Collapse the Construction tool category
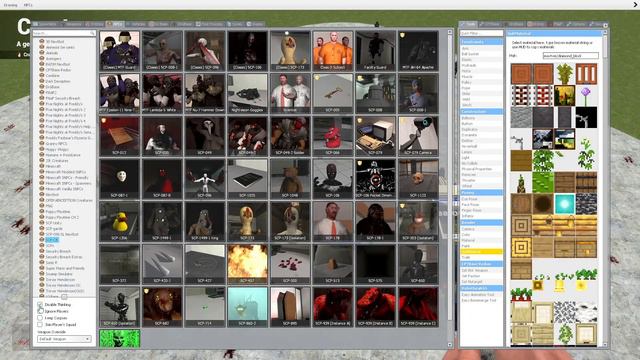The height and width of the screenshot is (360, 640). pos(482,111)
